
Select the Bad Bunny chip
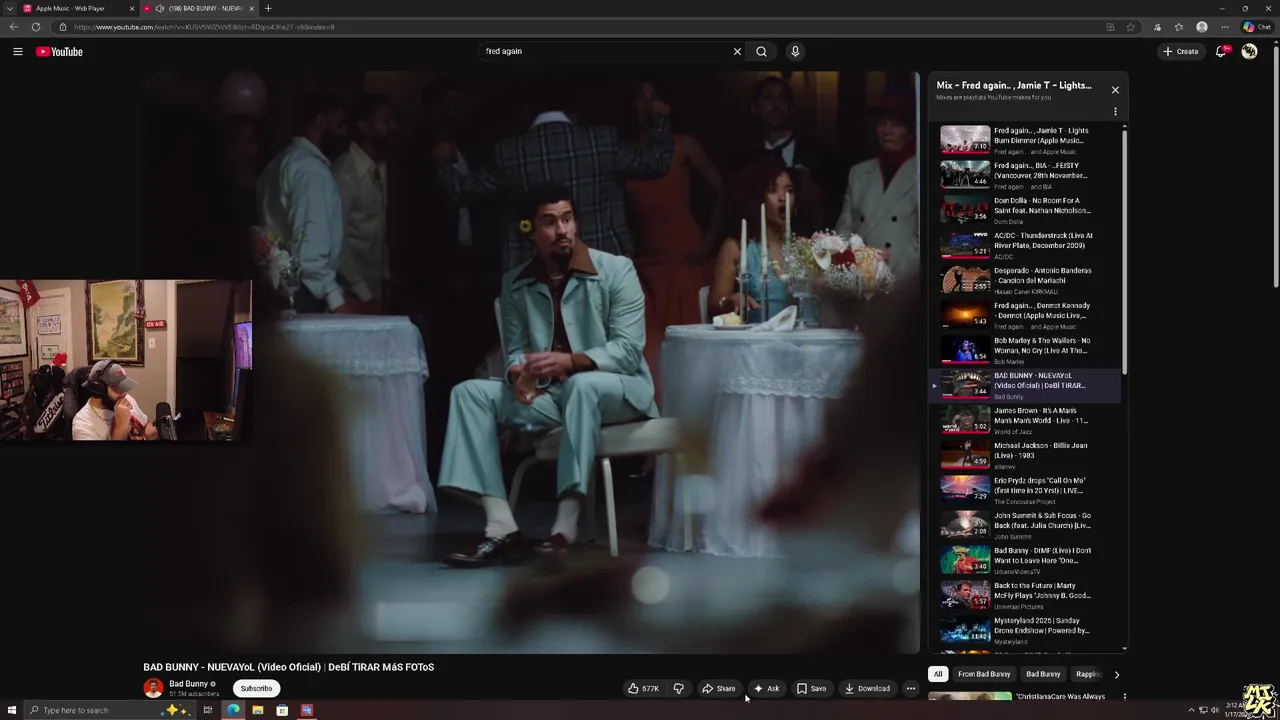[x=1043, y=674]
